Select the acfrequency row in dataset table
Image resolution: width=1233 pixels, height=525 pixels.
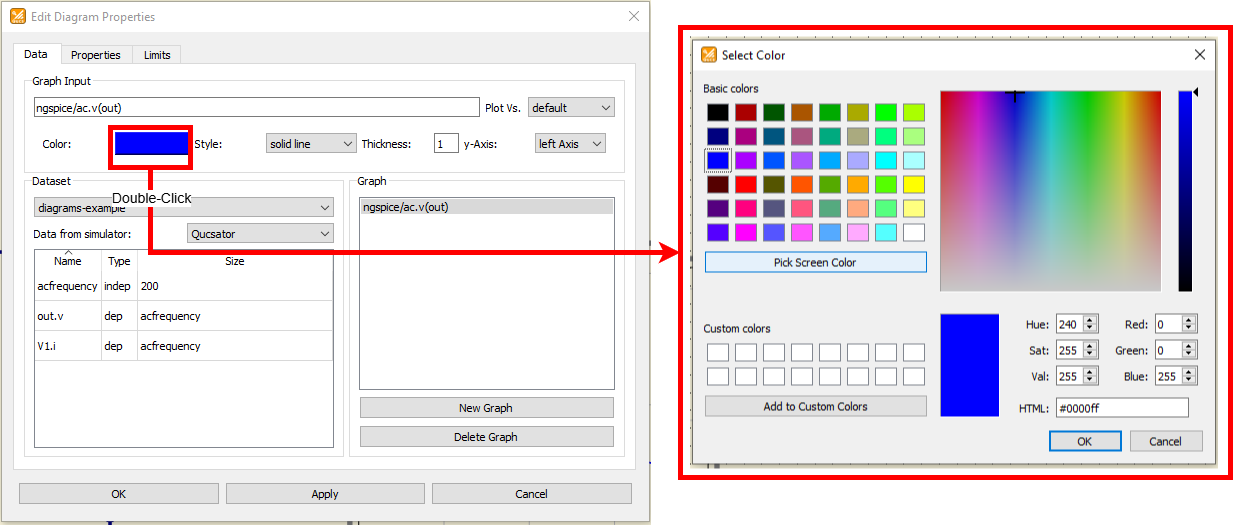pyautogui.click(x=184, y=286)
